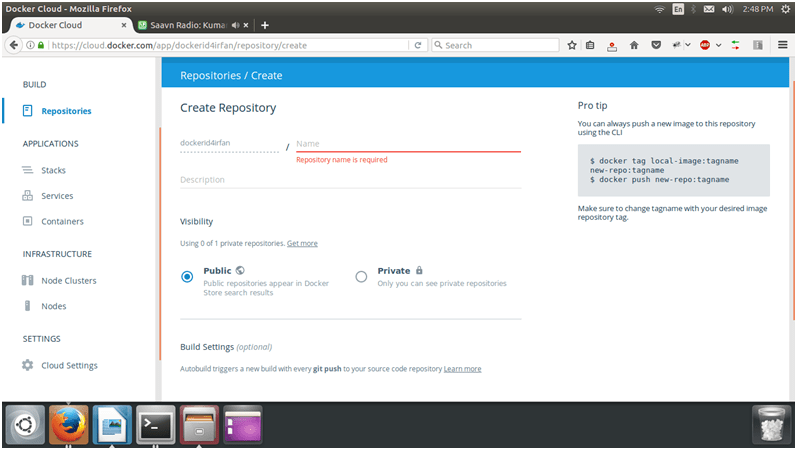The image size is (797, 450).
Task: Close the Docker Cloud tab
Action: 124,25
